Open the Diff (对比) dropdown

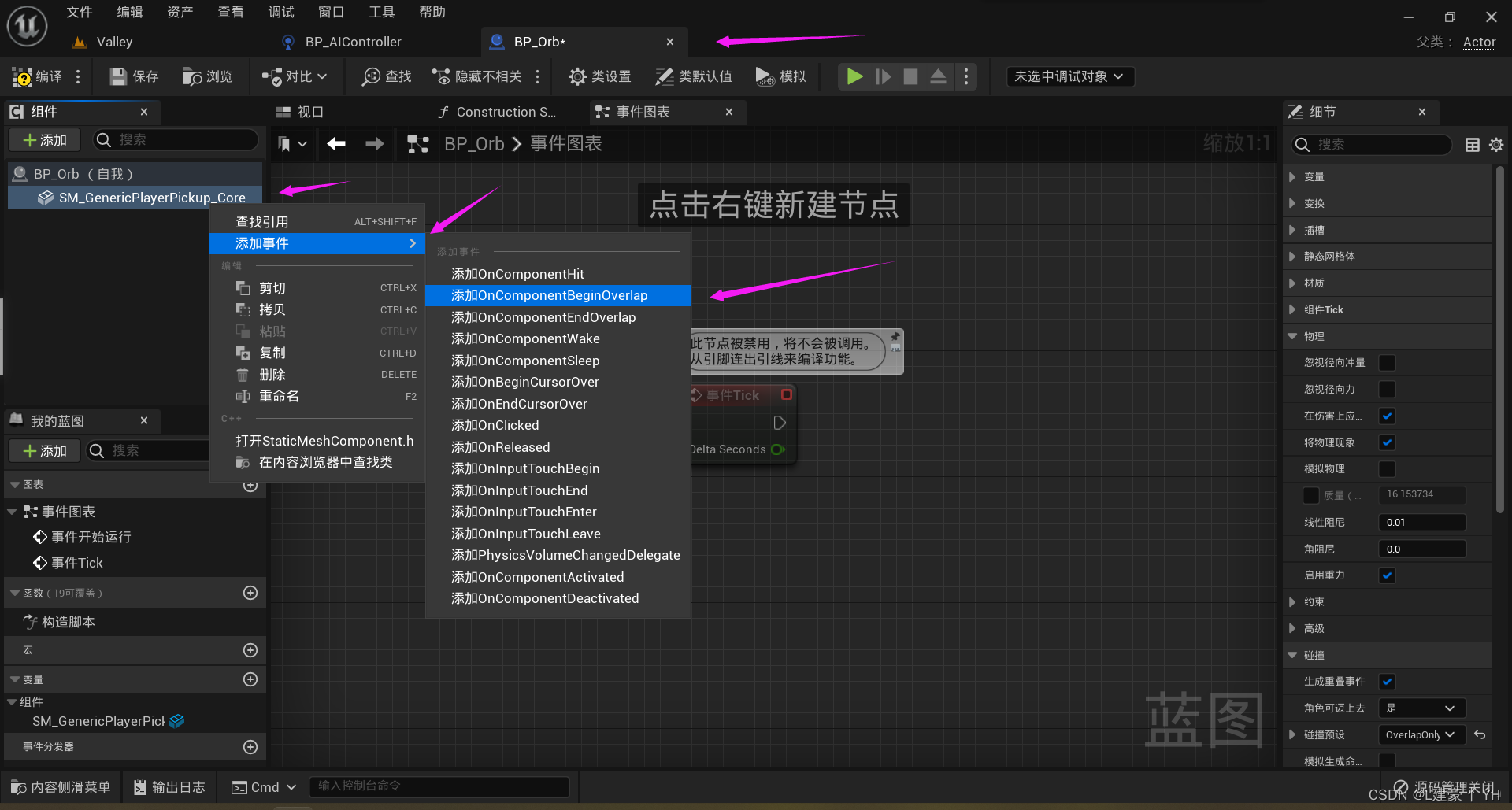[x=295, y=76]
